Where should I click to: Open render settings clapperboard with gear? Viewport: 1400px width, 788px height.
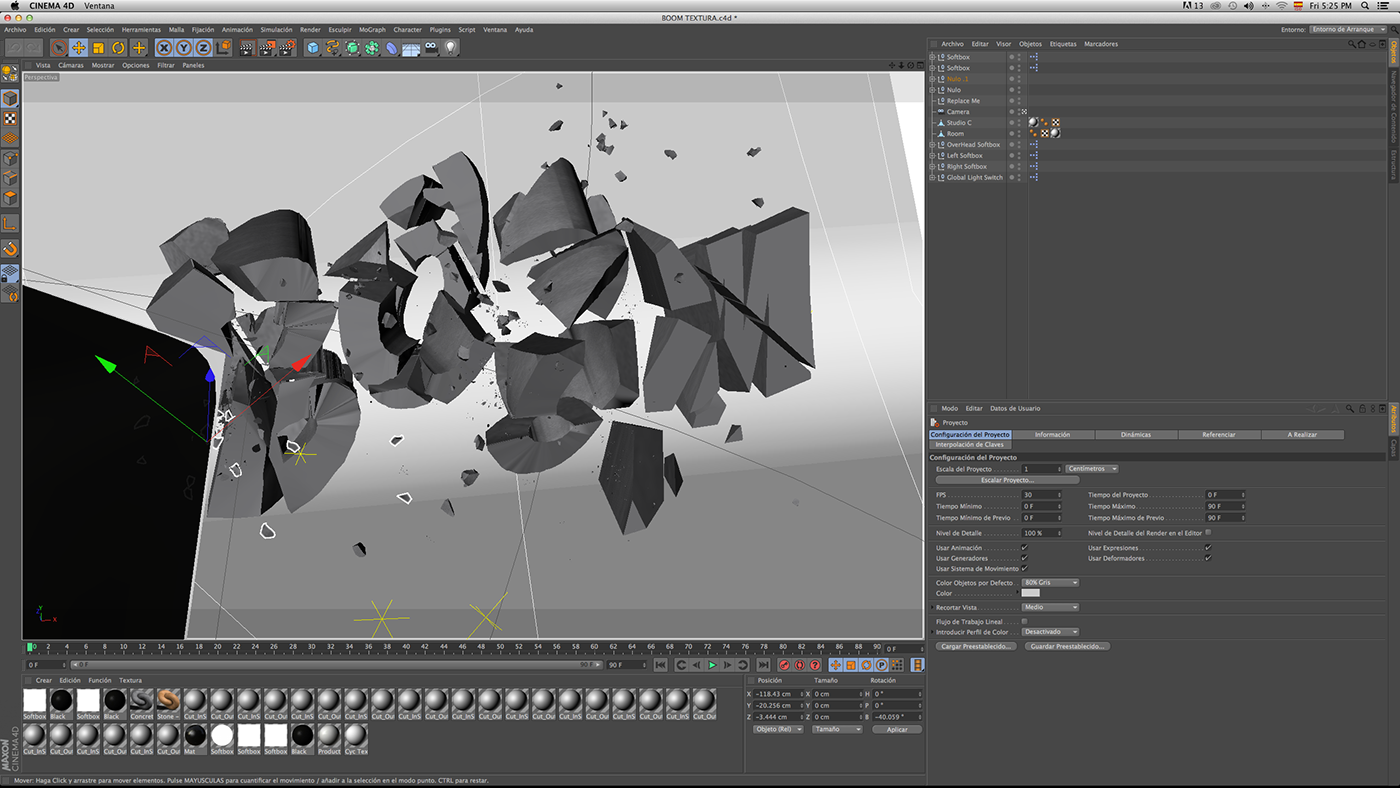point(287,48)
